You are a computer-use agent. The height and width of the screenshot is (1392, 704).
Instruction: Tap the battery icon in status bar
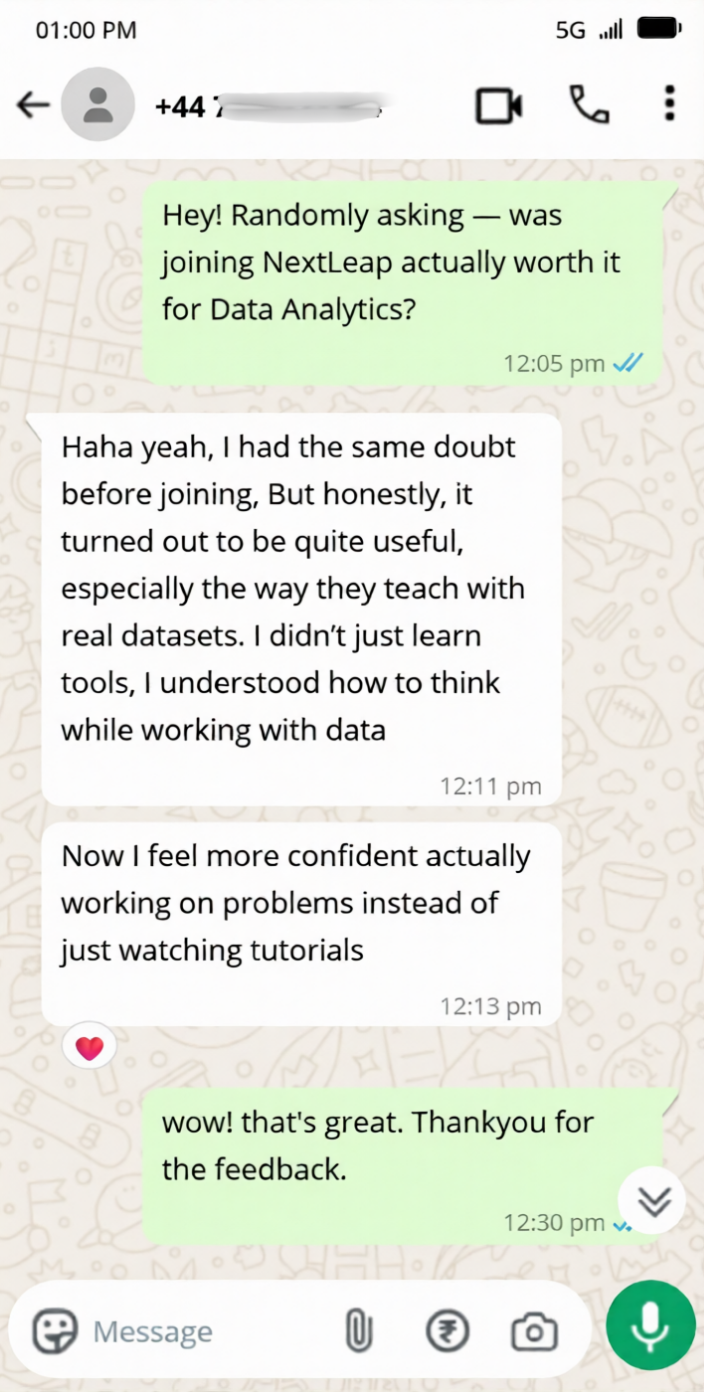click(658, 30)
